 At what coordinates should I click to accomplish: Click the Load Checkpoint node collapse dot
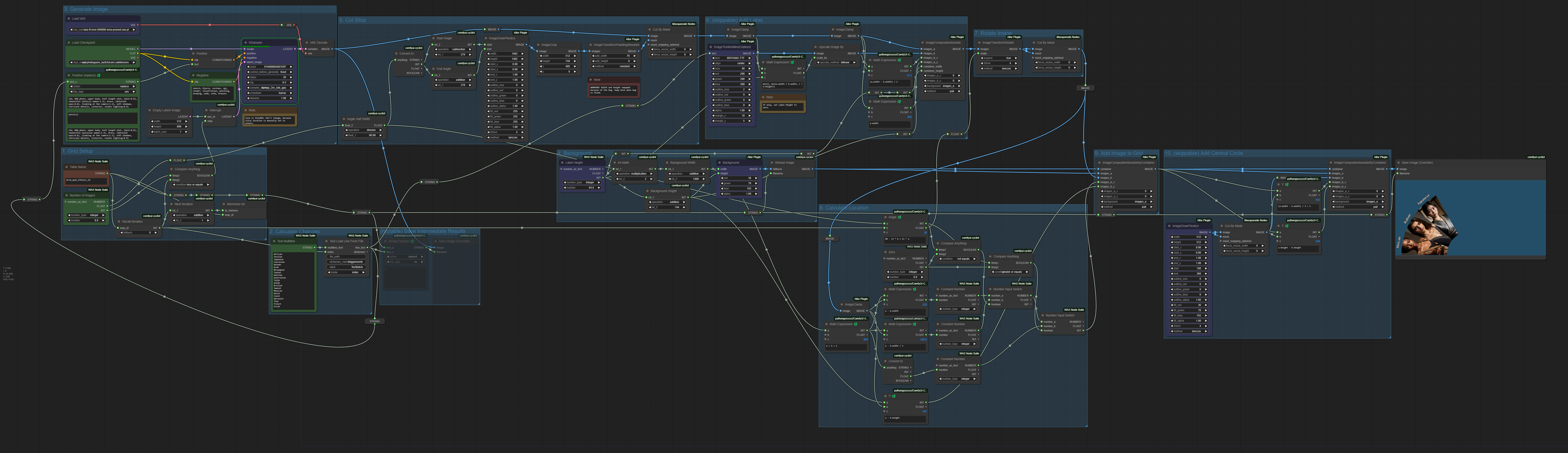(x=69, y=43)
